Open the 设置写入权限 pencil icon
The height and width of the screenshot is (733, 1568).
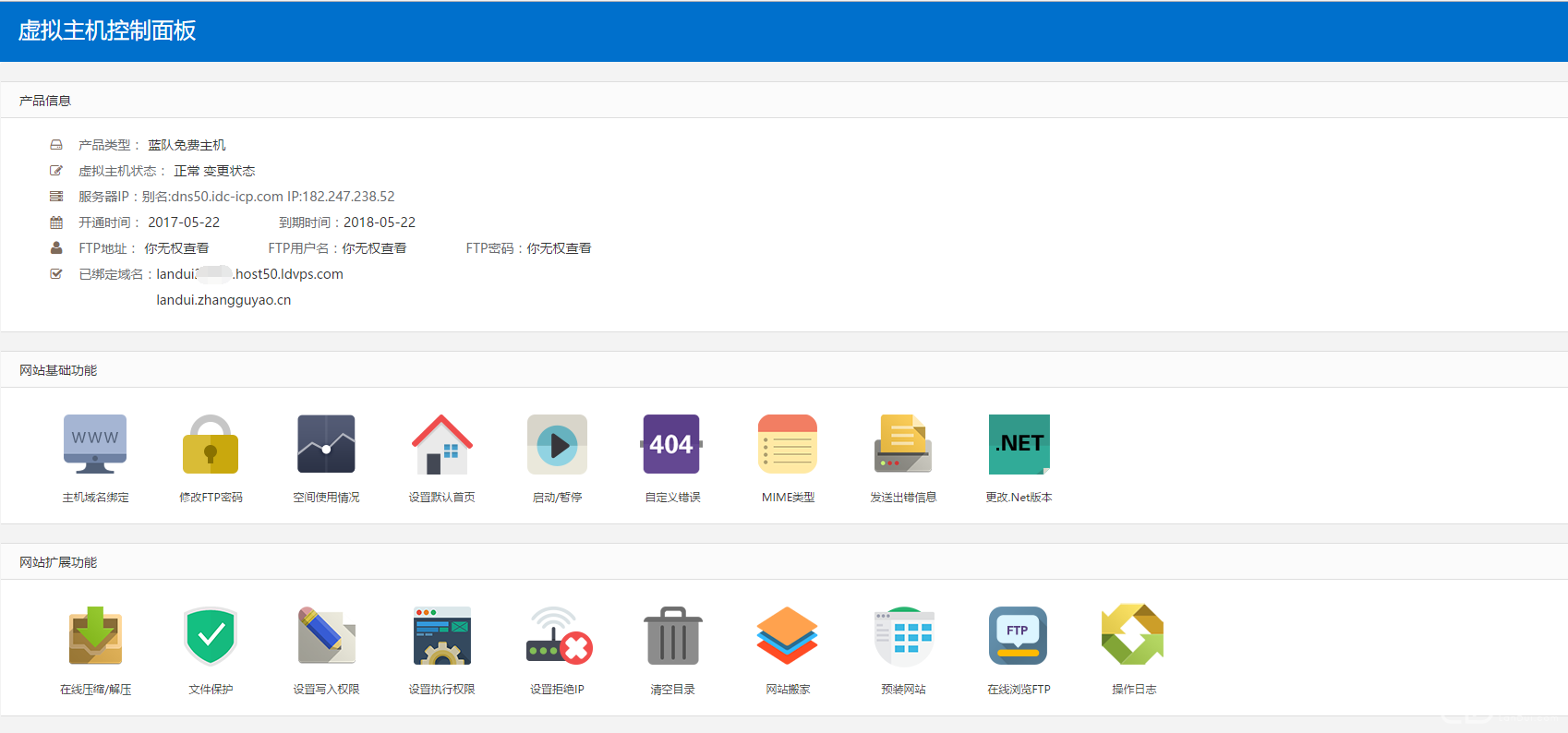[326, 636]
